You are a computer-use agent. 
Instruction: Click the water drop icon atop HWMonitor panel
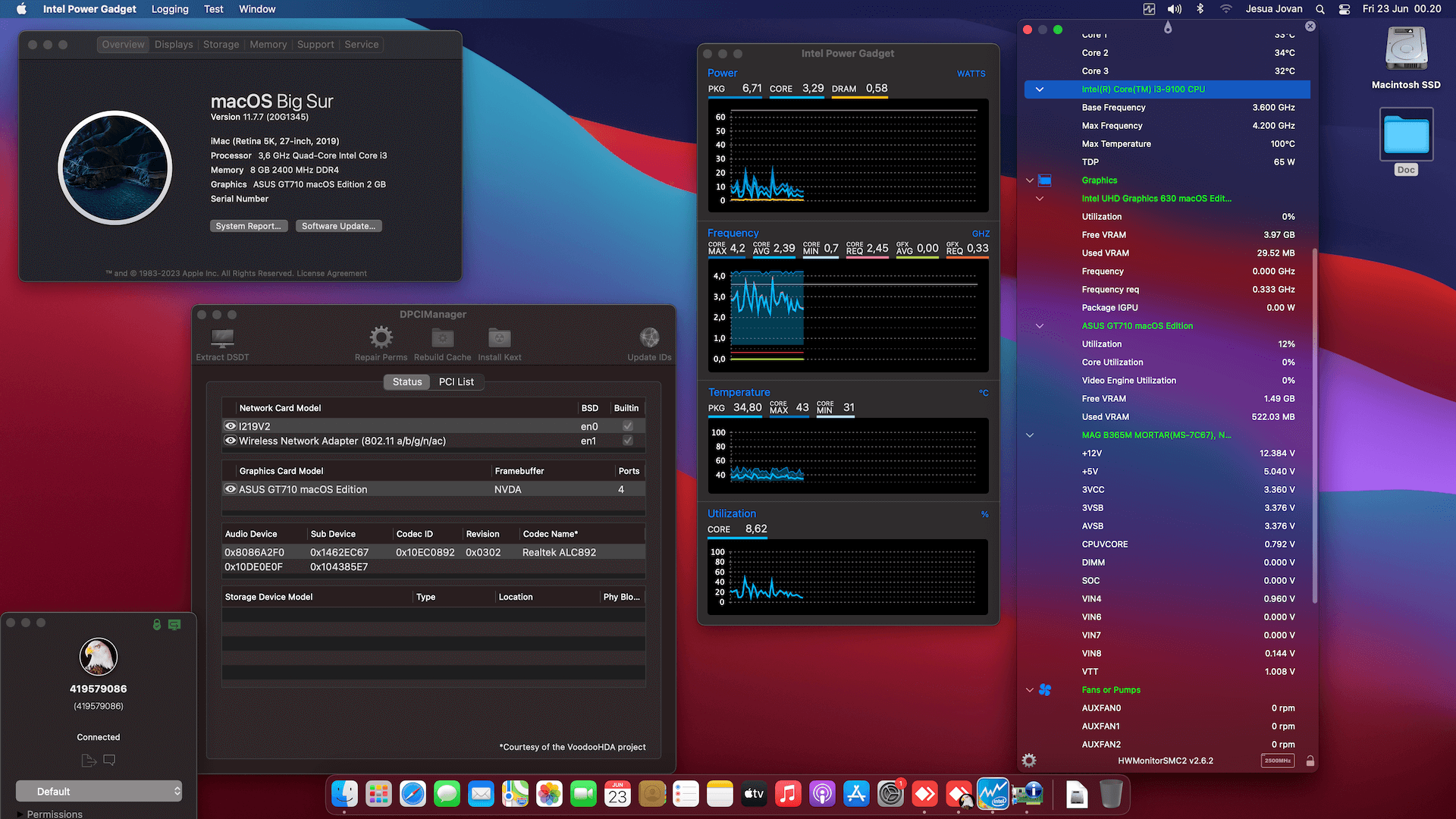(1168, 27)
